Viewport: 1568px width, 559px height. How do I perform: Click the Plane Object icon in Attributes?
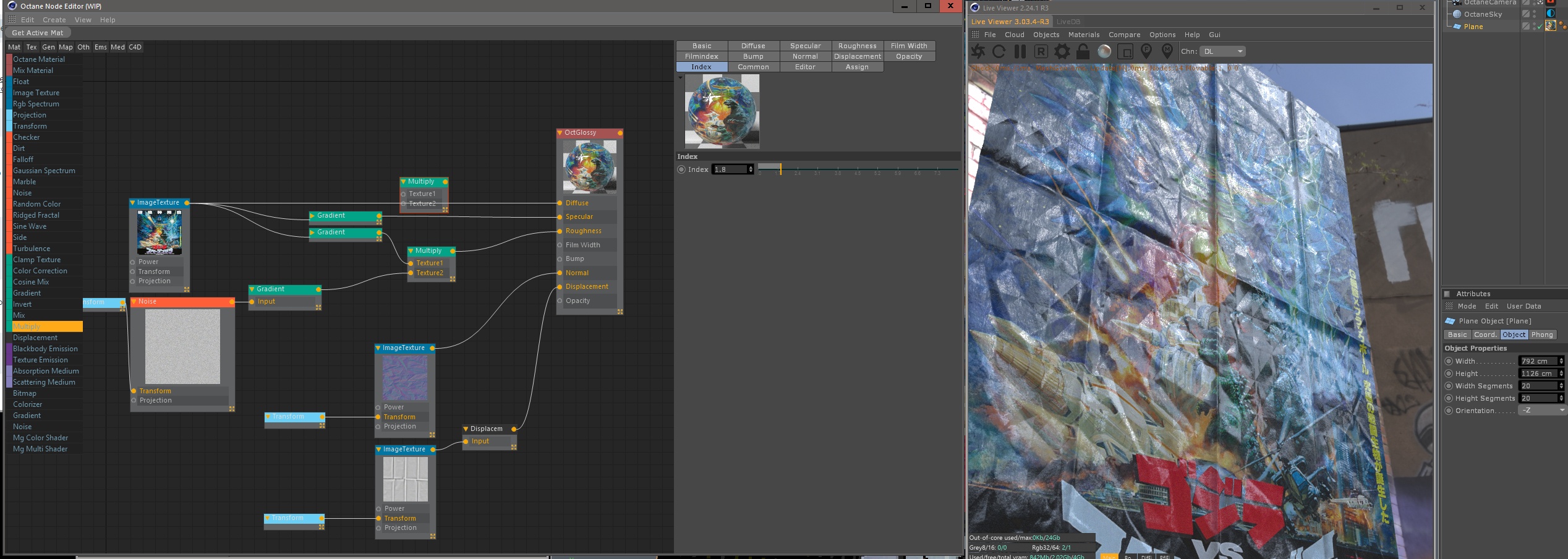(1450, 321)
